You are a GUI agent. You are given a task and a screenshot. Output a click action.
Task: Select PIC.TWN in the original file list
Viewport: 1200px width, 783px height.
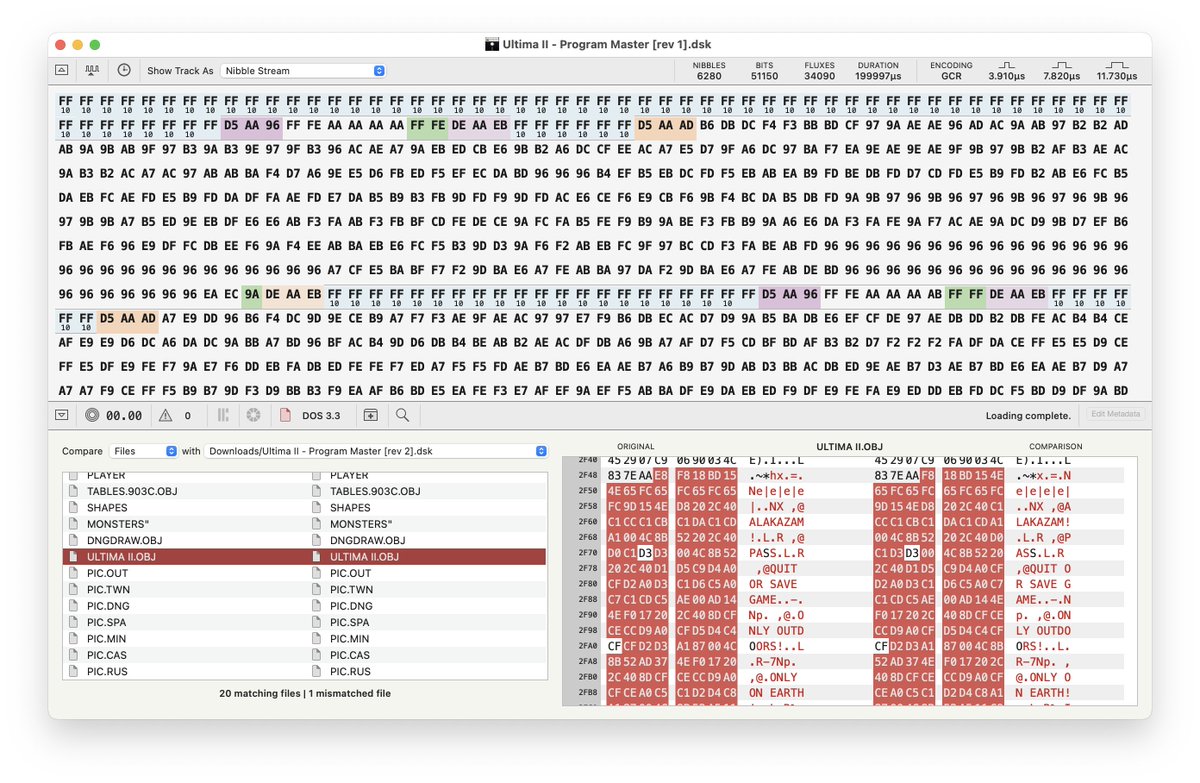[x=108, y=590]
